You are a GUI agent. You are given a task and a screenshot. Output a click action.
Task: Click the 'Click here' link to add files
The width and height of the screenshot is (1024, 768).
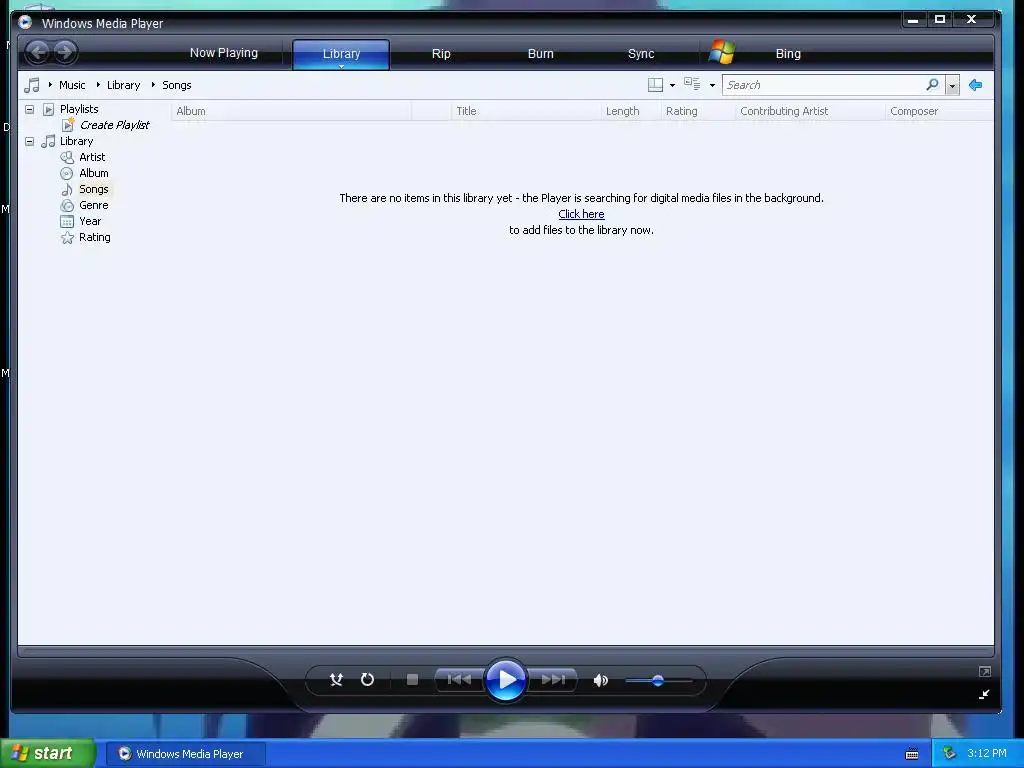point(581,214)
